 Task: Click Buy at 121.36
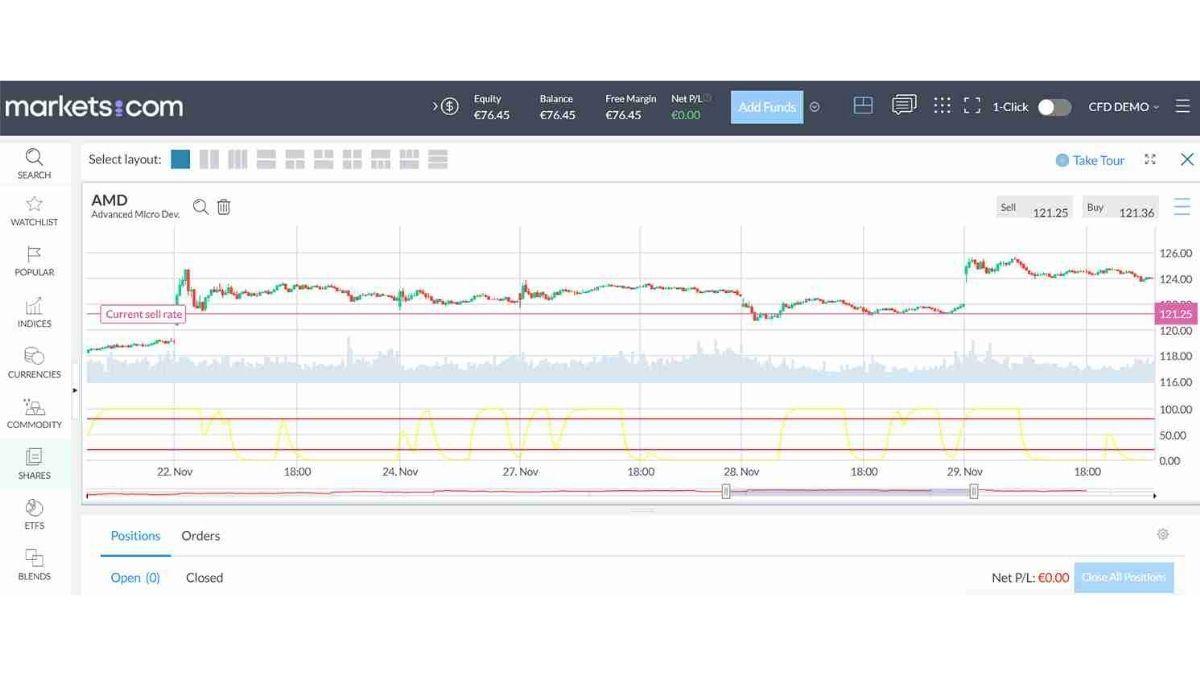click(x=1121, y=208)
